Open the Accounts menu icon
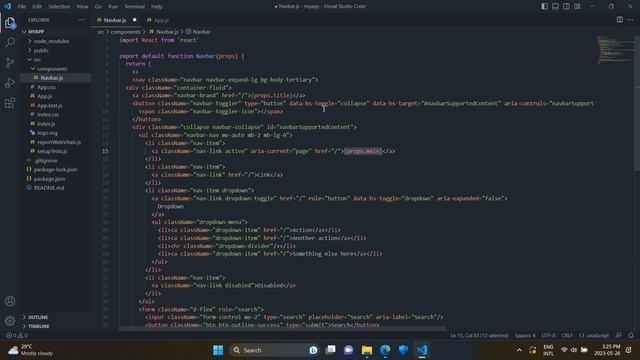This screenshot has width=640, height=360. point(10,301)
